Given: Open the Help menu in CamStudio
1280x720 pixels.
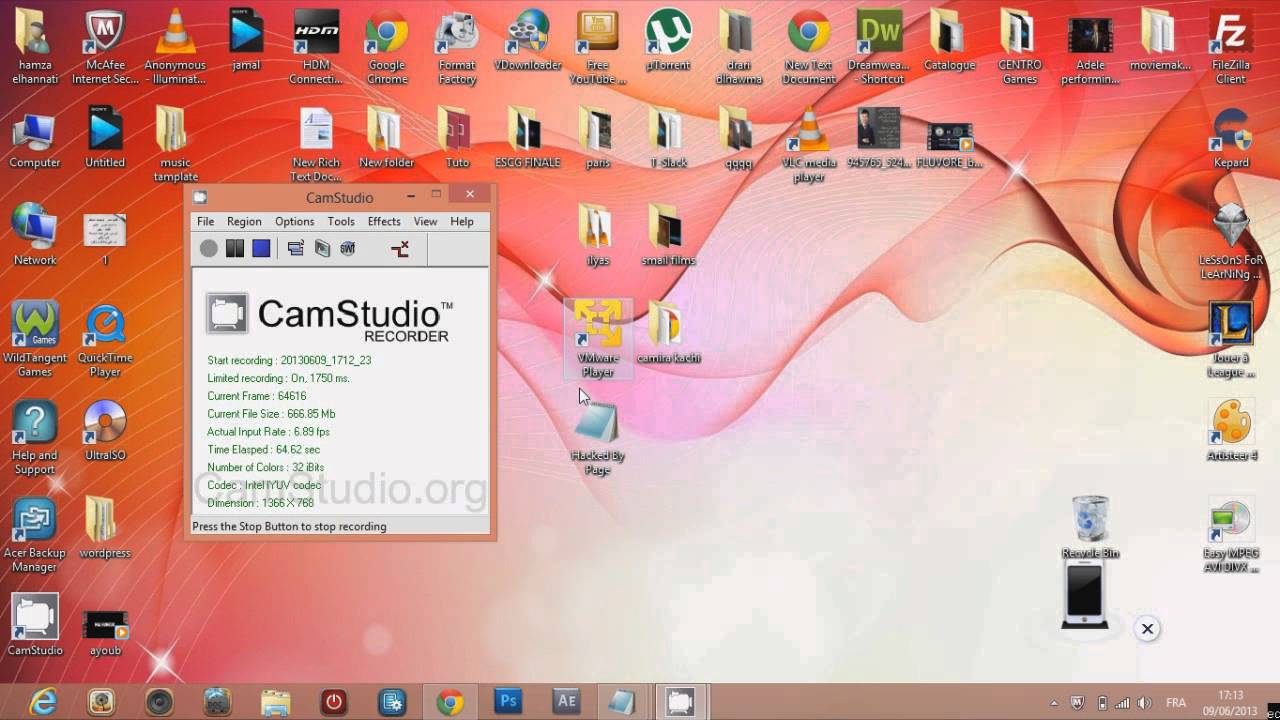Looking at the screenshot, I should (x=462, y=221).
